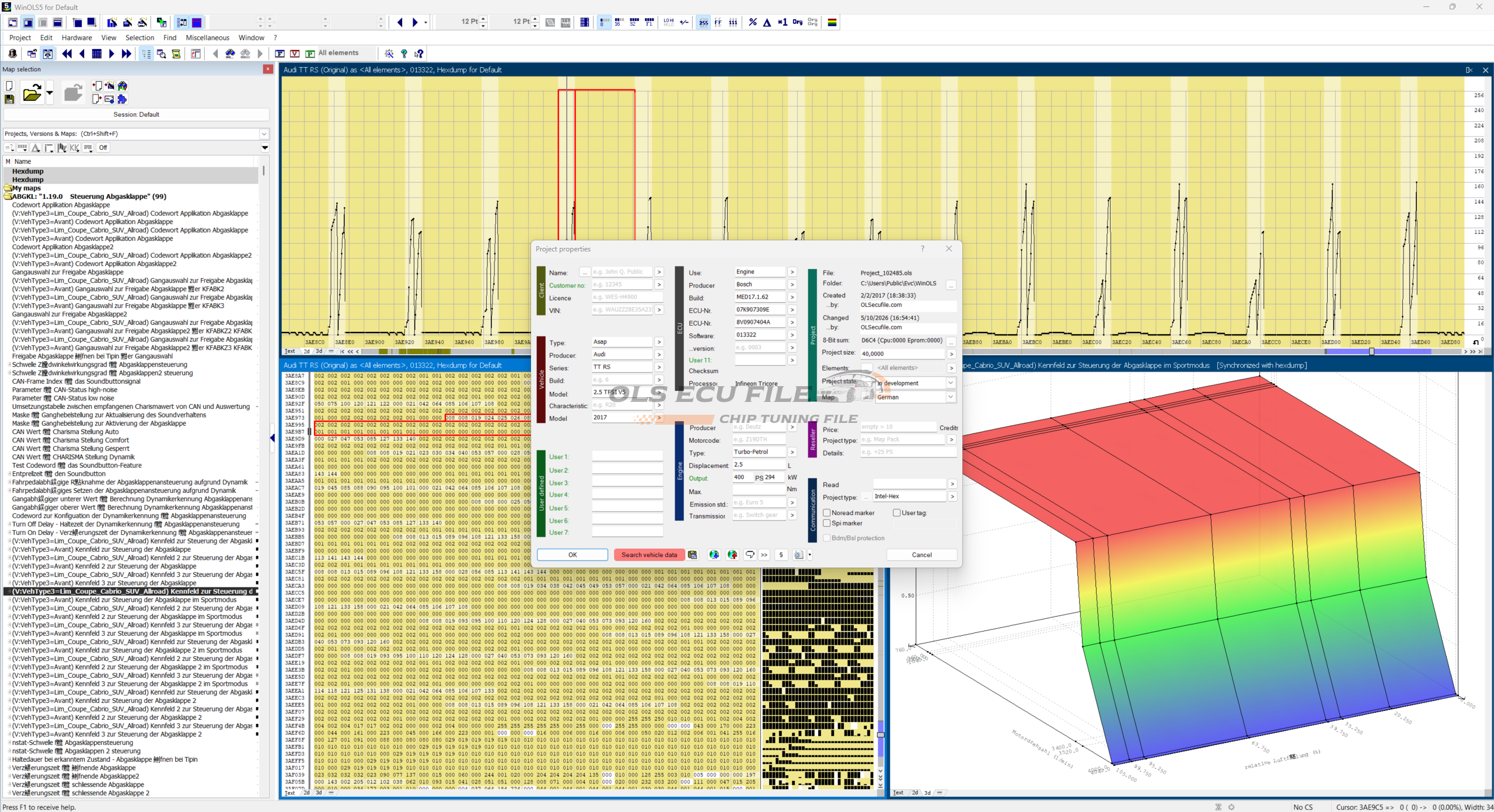The width and height of the screenshot is (1494, 812).
Task: Click the globe download icon in Project properties
Action: (x=714, y=555)
